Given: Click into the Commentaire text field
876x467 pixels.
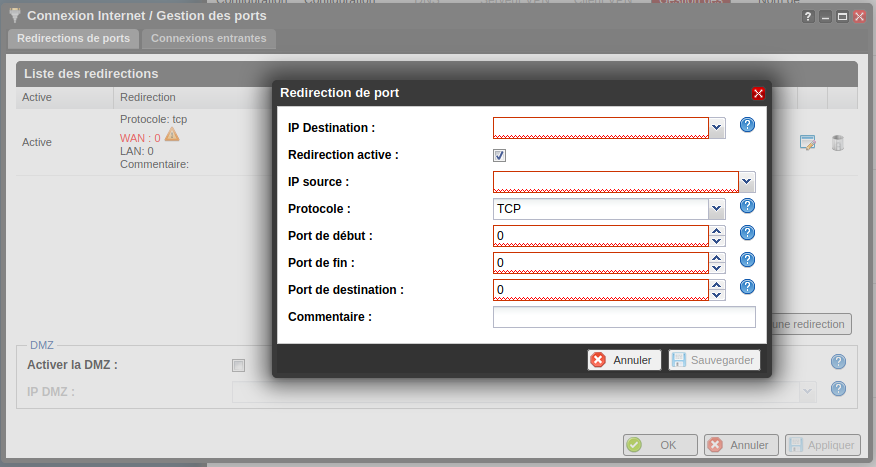Looking at the screenshot, I should click(624, 317).
